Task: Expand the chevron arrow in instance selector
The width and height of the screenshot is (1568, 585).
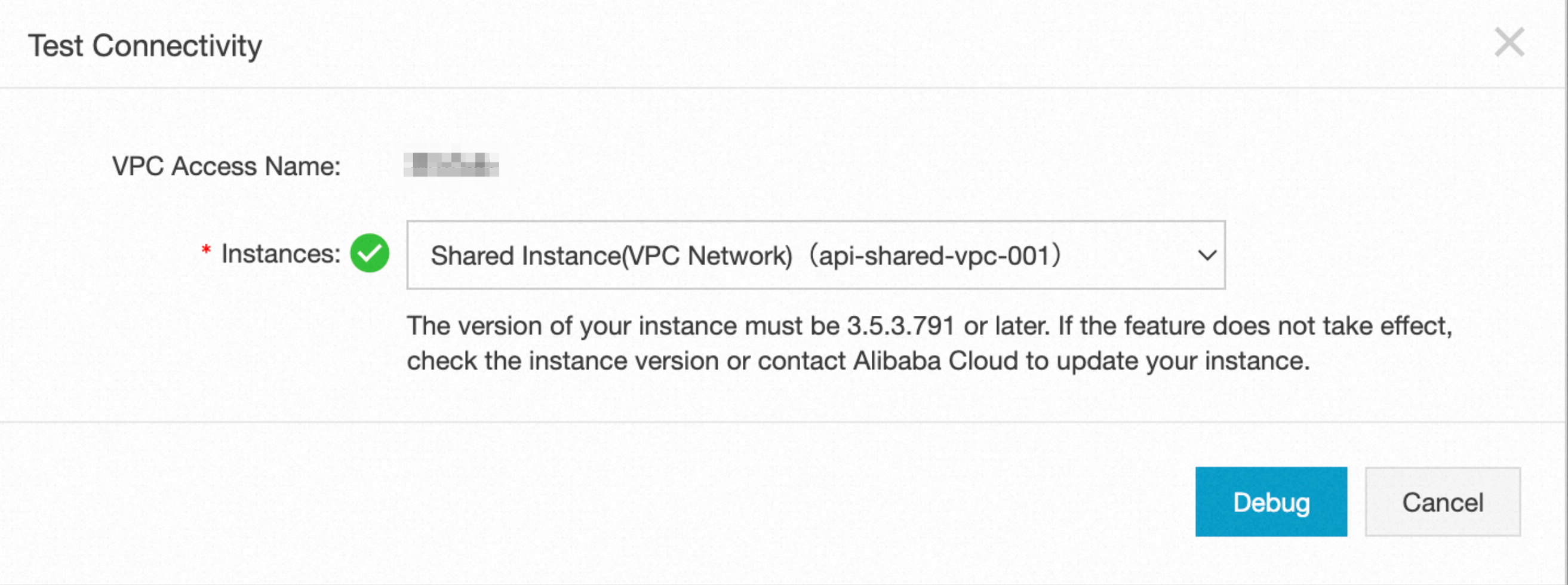Action: (1206, 255)
